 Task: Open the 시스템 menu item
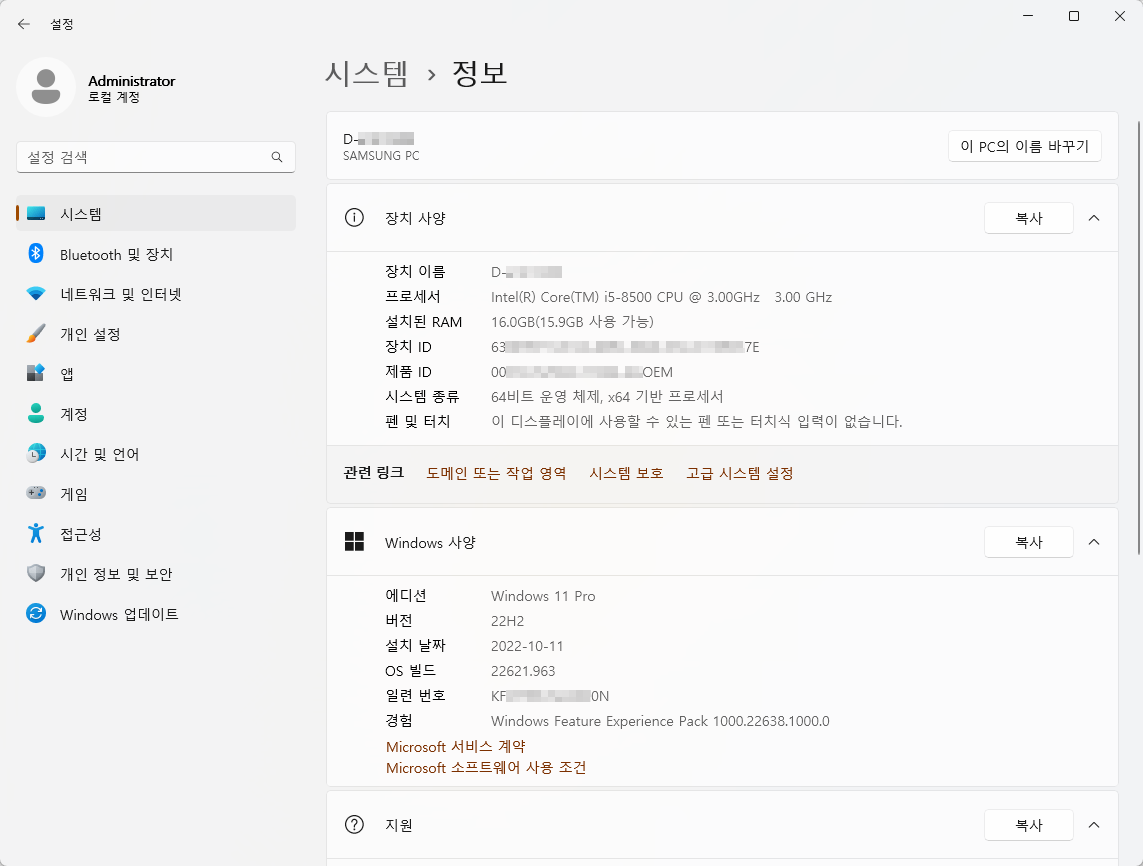point(156,214)
